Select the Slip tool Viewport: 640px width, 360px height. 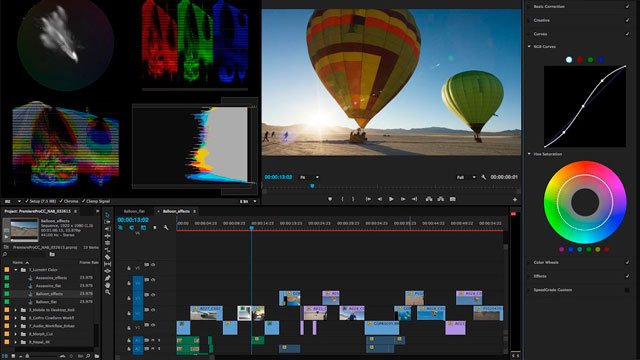point(107,264)
